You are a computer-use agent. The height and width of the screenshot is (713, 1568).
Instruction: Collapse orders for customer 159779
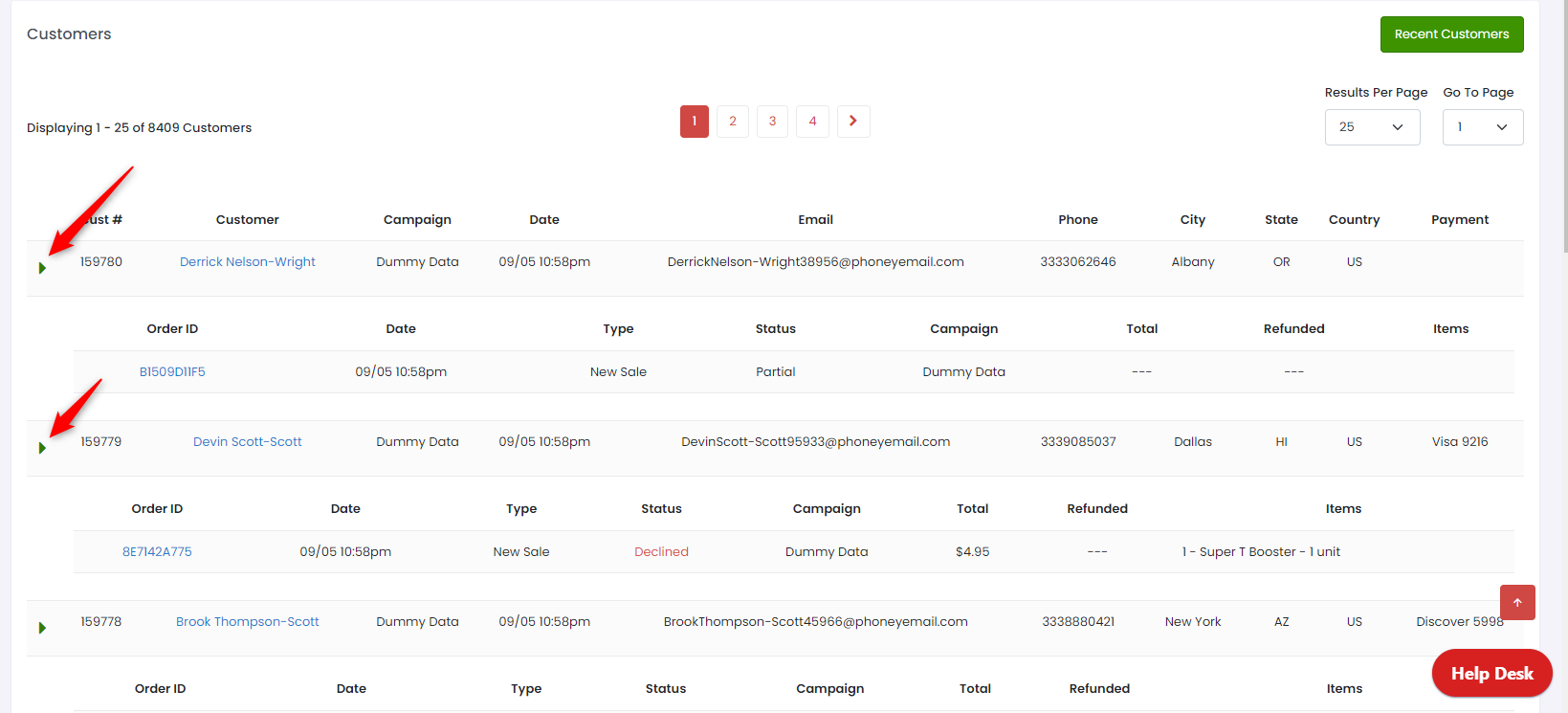click(x=42, y=448)
